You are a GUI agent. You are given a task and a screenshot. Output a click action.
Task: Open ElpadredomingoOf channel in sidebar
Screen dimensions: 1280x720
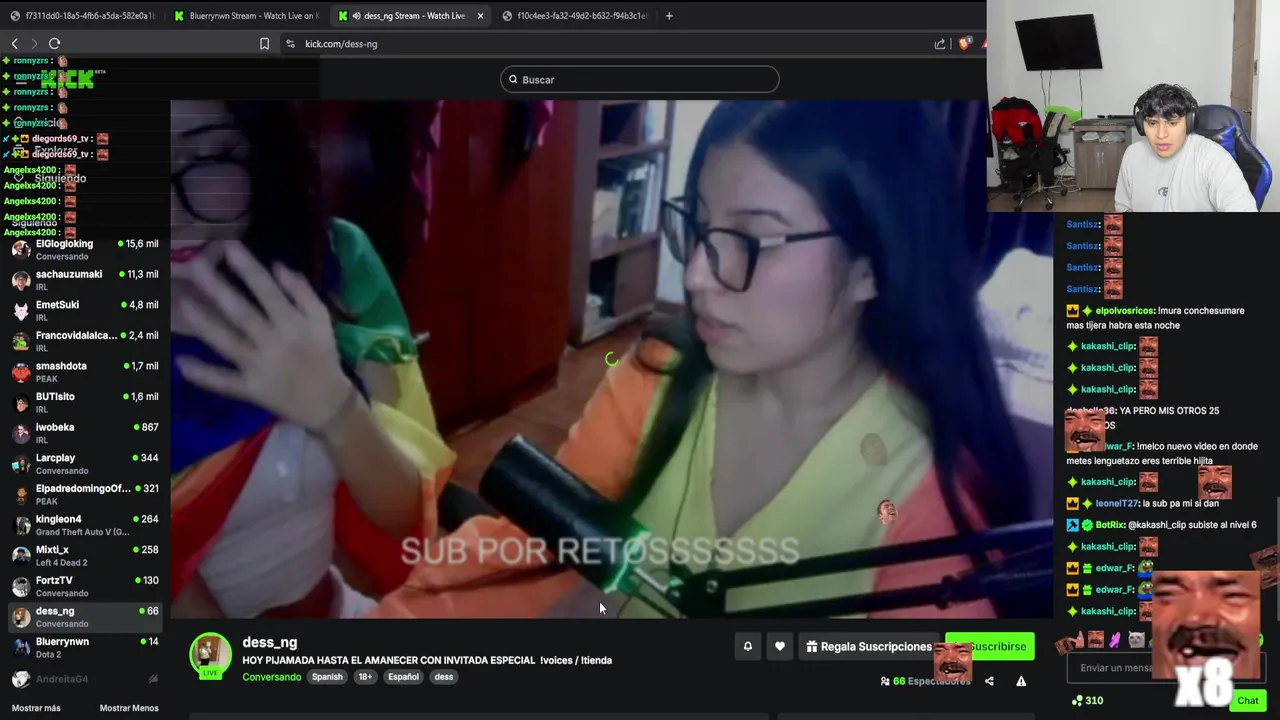point(85,494)
